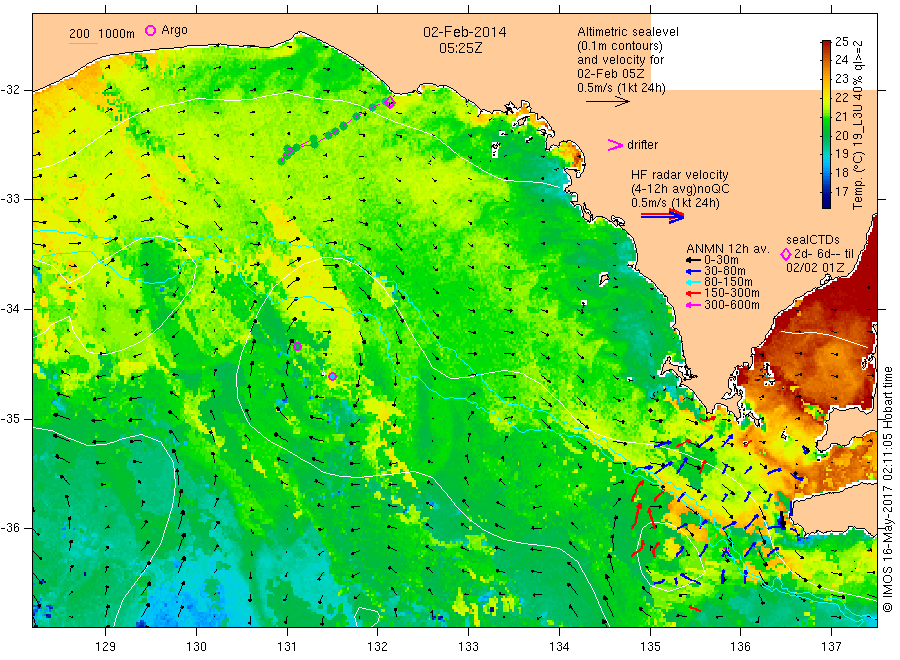Click the "(0.1m contours)" text
Image resolution: width=900 pixels, height=660 pixels.
pyautogui.click(x=620, y=46)
